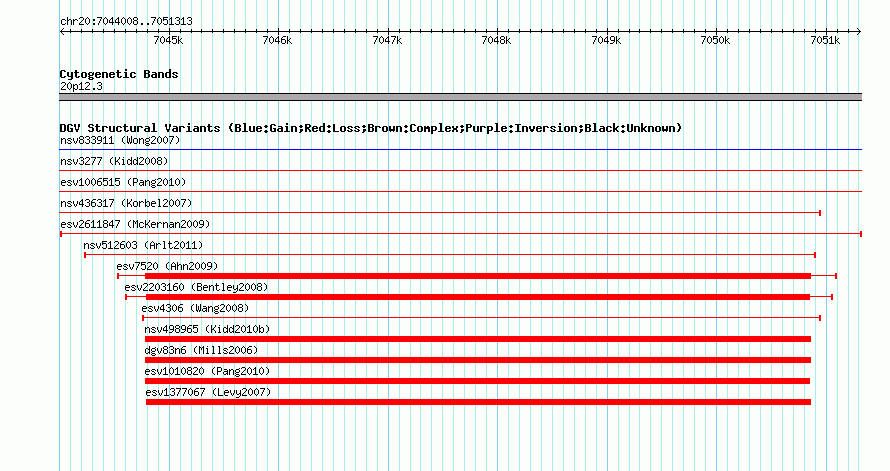
Task: Click the nsv833911 (Wong2007) variant label
Action: [x=120, y=140]
